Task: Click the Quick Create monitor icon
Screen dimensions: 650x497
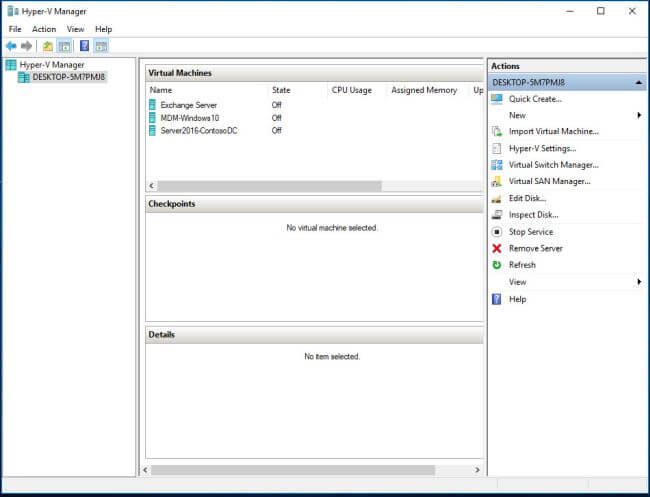Action: click(497, 99)
